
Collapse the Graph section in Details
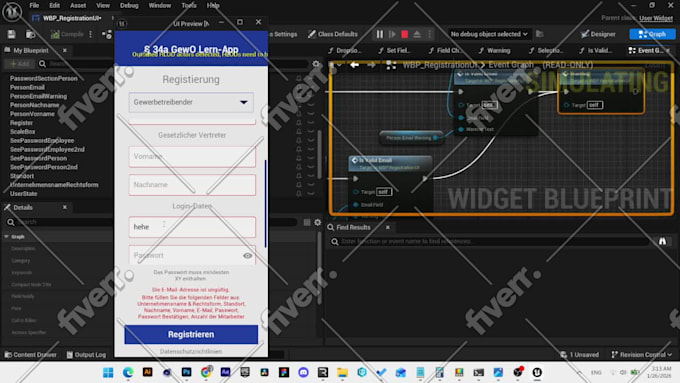7,237
